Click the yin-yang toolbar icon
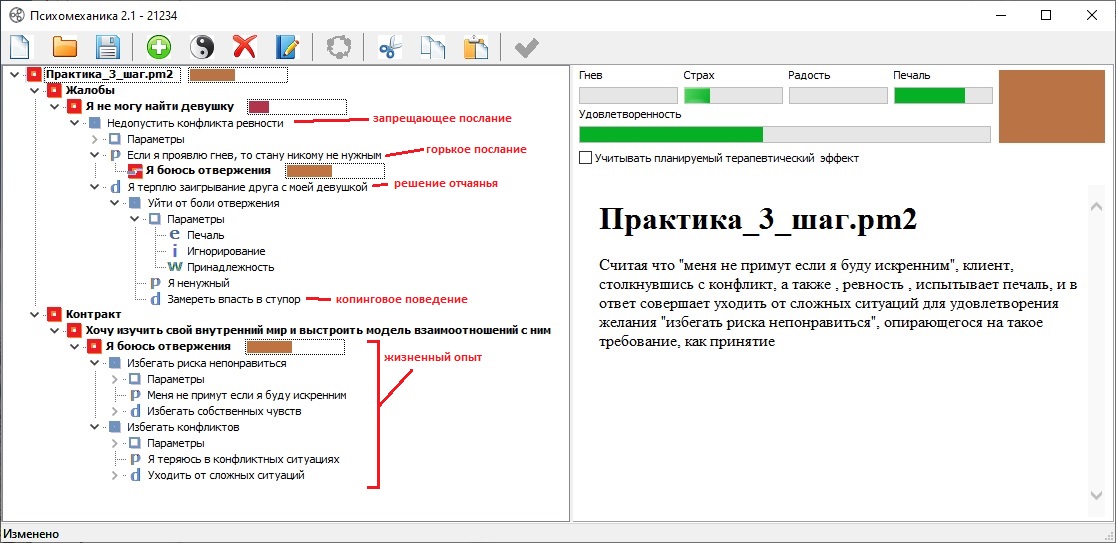The width and height of the screenshot is (1116, 543). 202,46
